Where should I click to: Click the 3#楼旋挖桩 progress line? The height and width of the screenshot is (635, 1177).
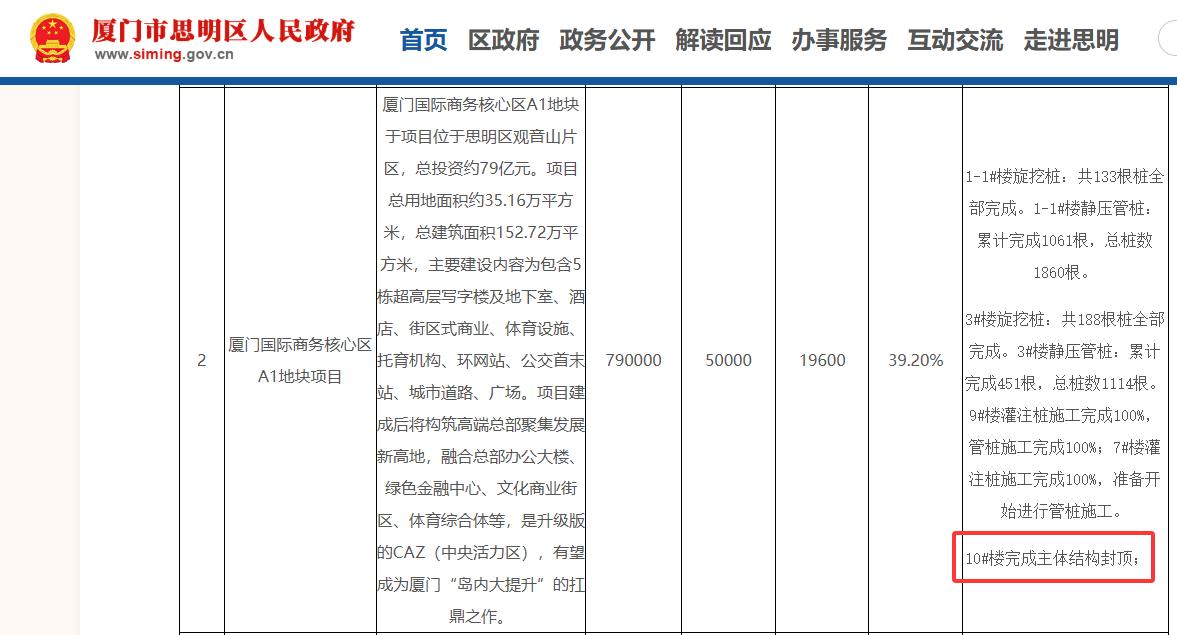1064,320
